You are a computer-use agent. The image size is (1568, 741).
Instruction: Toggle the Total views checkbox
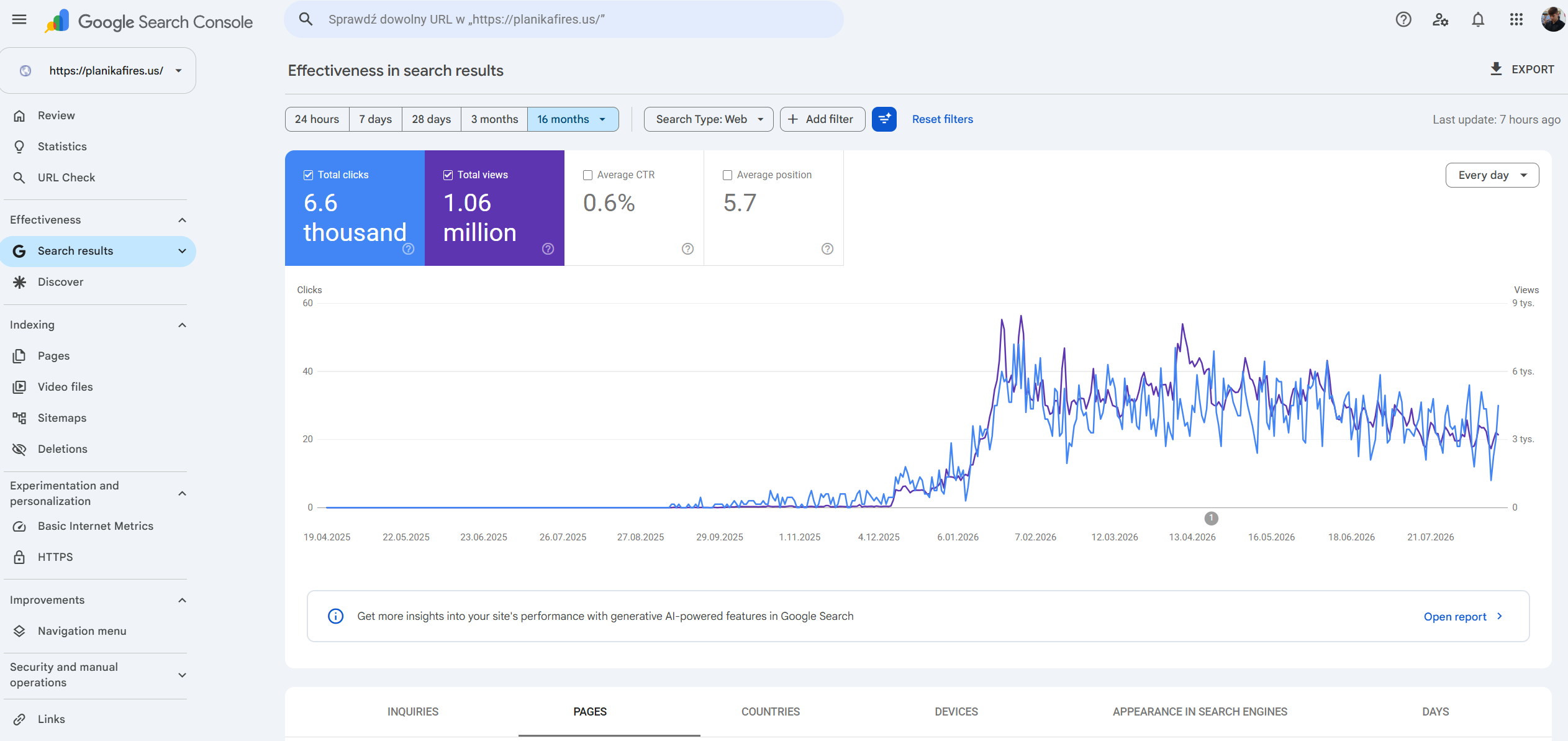[x=448, y=175]
